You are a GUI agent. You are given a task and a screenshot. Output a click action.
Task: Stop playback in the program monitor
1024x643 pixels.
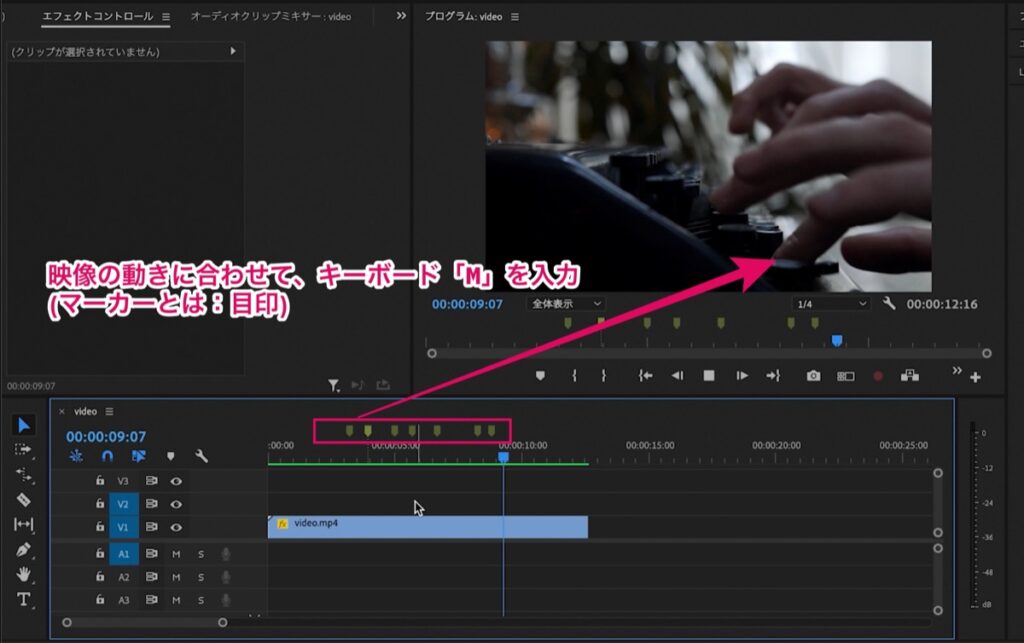[x=709, y=375]
